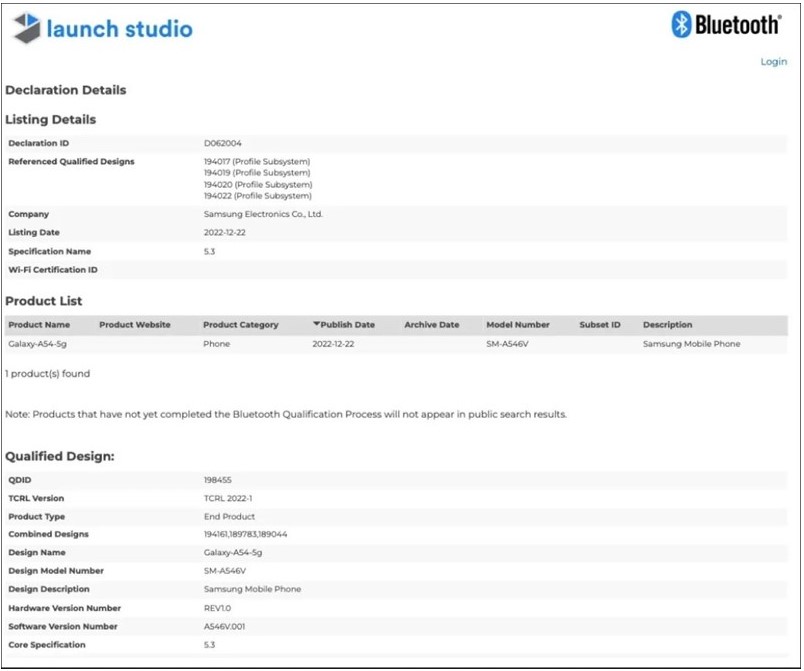
Task: Click the Product Website column header
Action: tap(135, 325)
